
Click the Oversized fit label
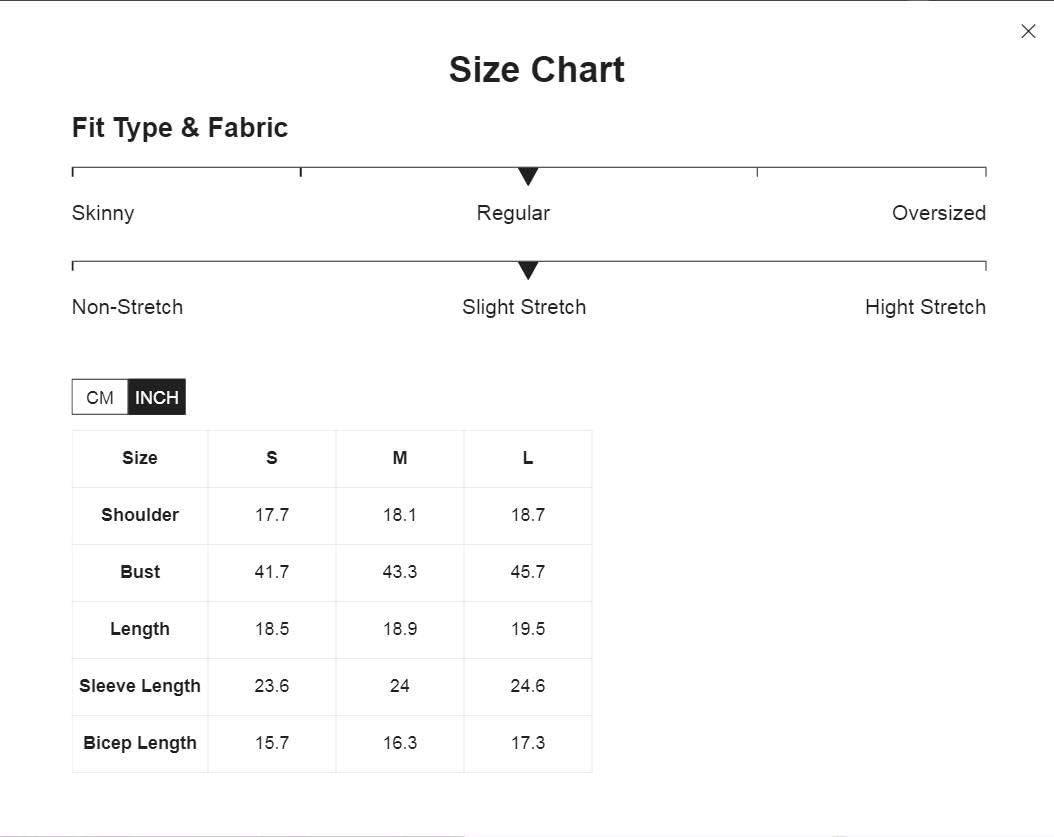point(938,213)
